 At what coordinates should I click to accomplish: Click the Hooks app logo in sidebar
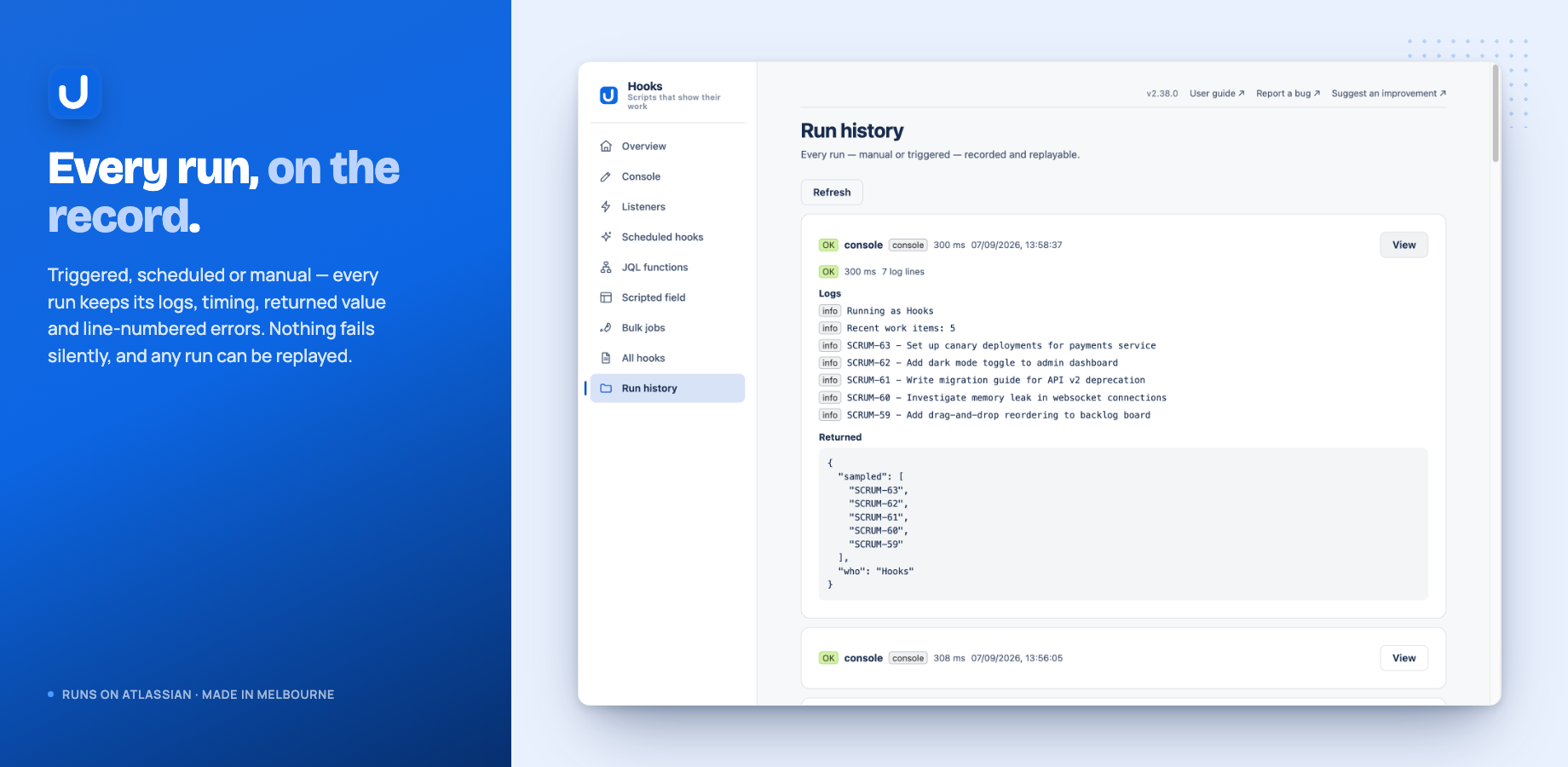click(608, 95)
